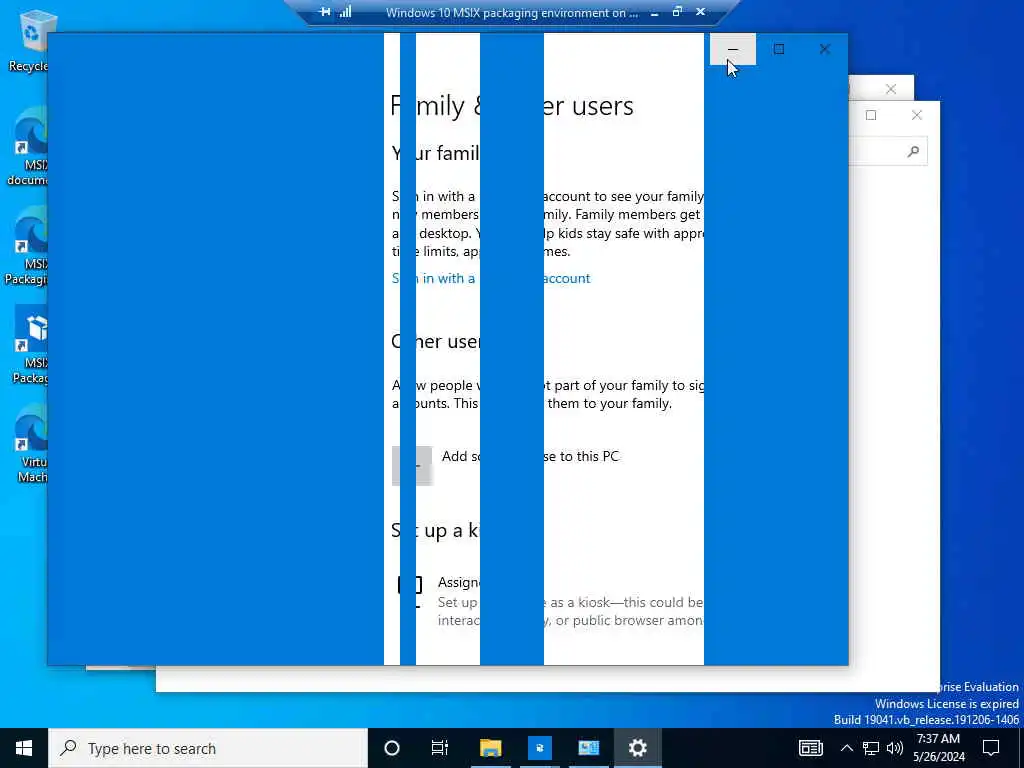Screen dimensions: 1024x768
Task: Switch to the blue MSIX Packaging Tool taskbar app
Action: tap(539, 748)
